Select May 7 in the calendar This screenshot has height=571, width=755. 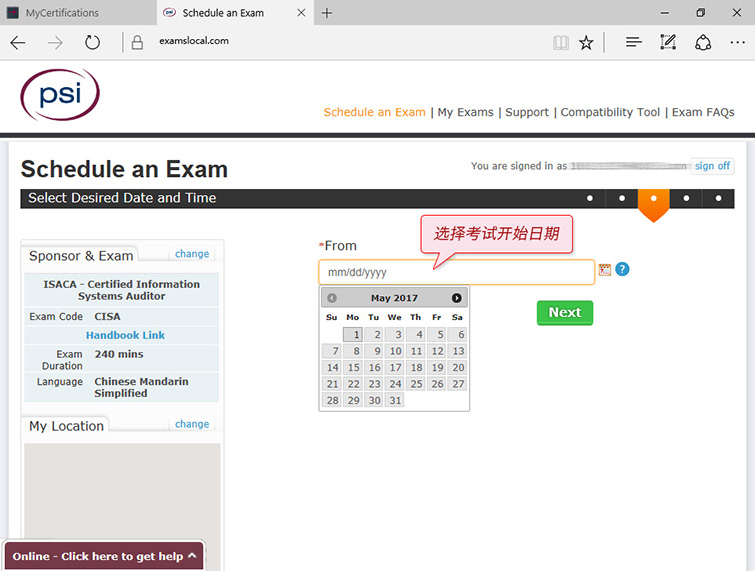tap(332, 351)
